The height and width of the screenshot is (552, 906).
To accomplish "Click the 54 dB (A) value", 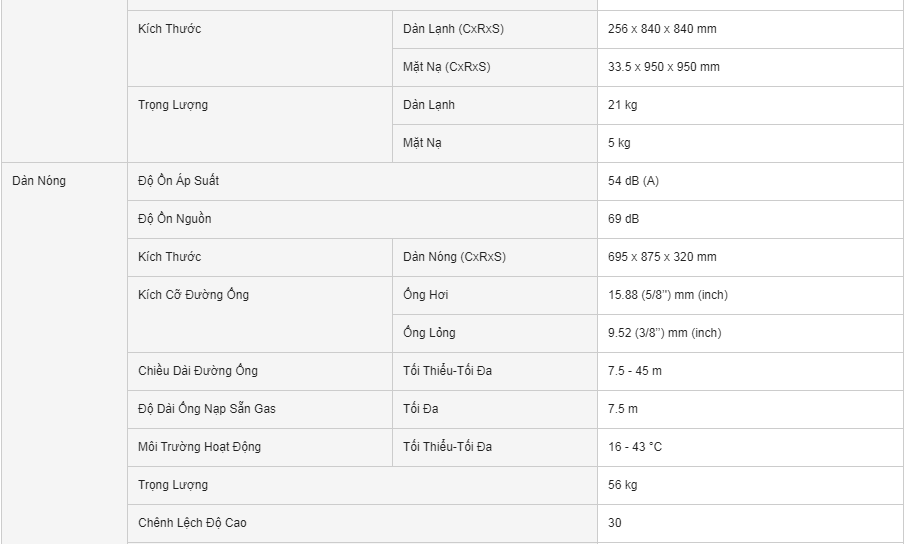I will [x=633, y=181].
